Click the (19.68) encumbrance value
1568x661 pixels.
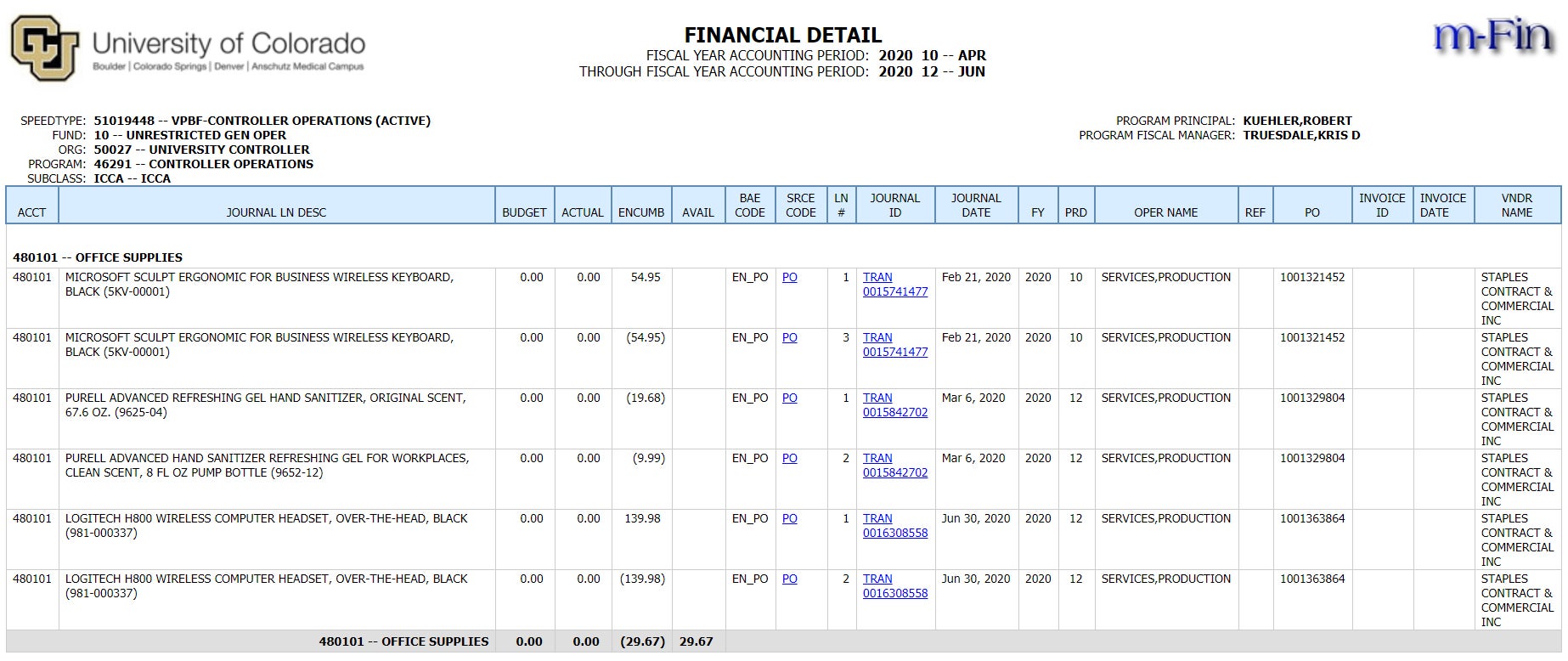click(x=646, y=398)
